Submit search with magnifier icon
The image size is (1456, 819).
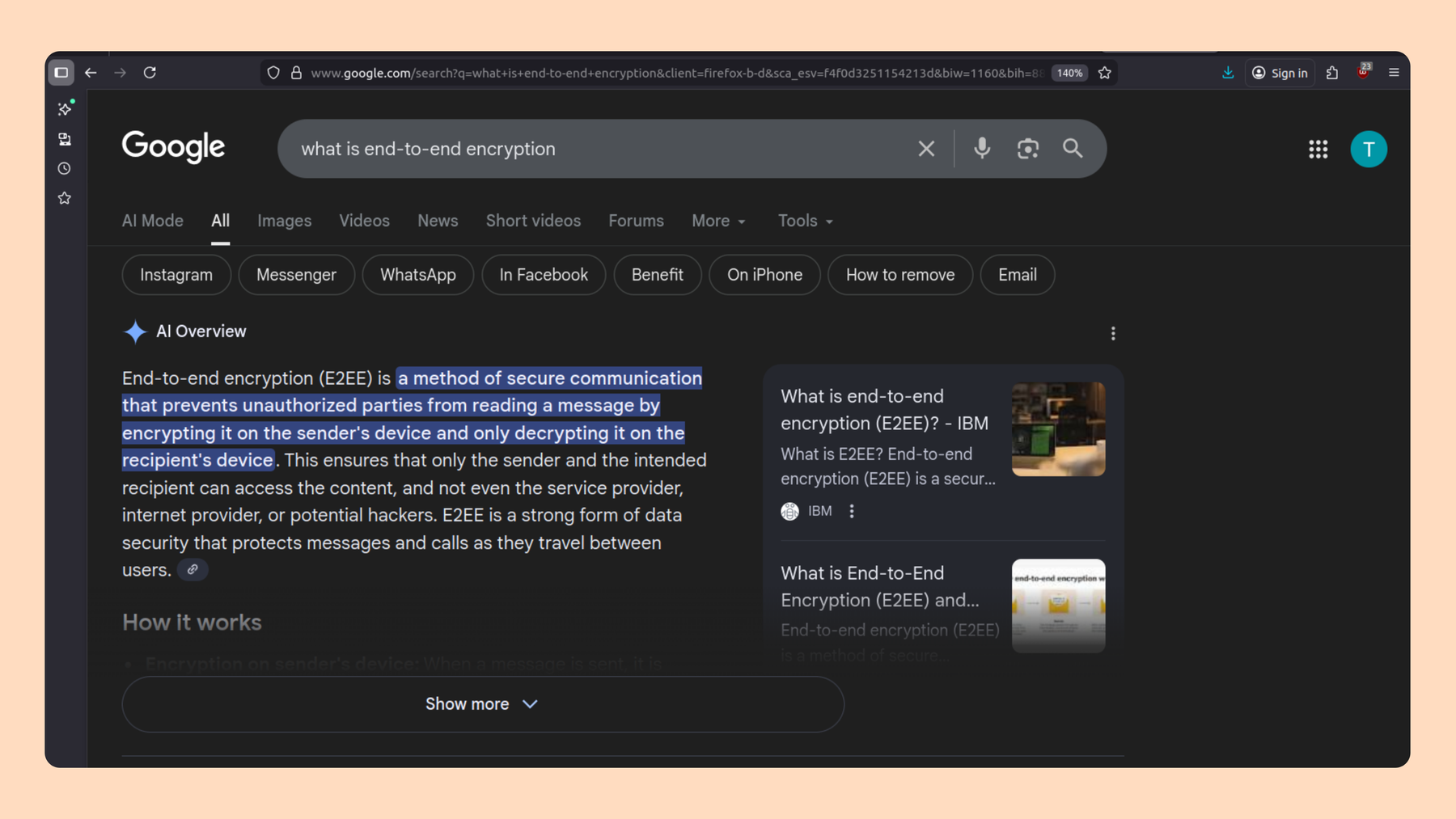click(1073, 149)
